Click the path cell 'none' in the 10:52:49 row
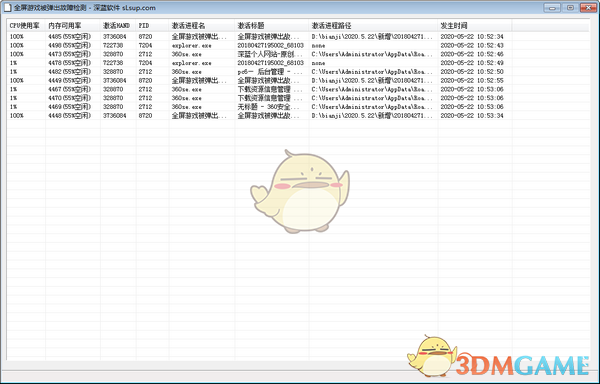Image resolution: width=600 pixels, height=384 pixels. 318,63
